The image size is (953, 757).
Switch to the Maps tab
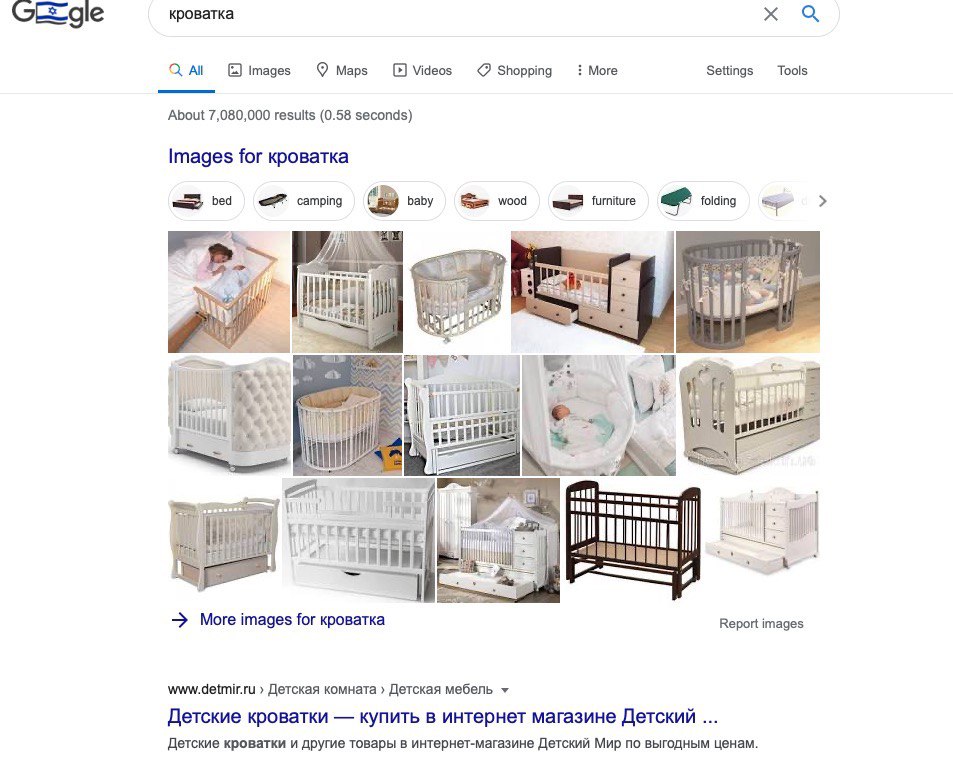pos(342,70)
